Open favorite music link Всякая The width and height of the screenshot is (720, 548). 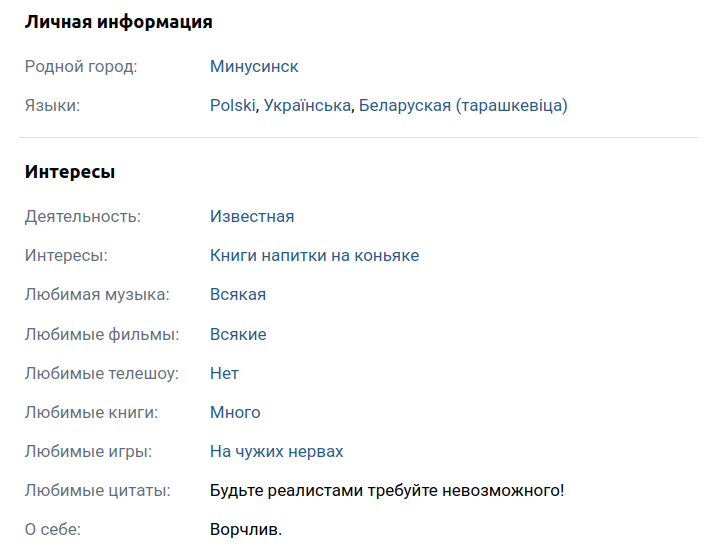[x=238, y=294]
